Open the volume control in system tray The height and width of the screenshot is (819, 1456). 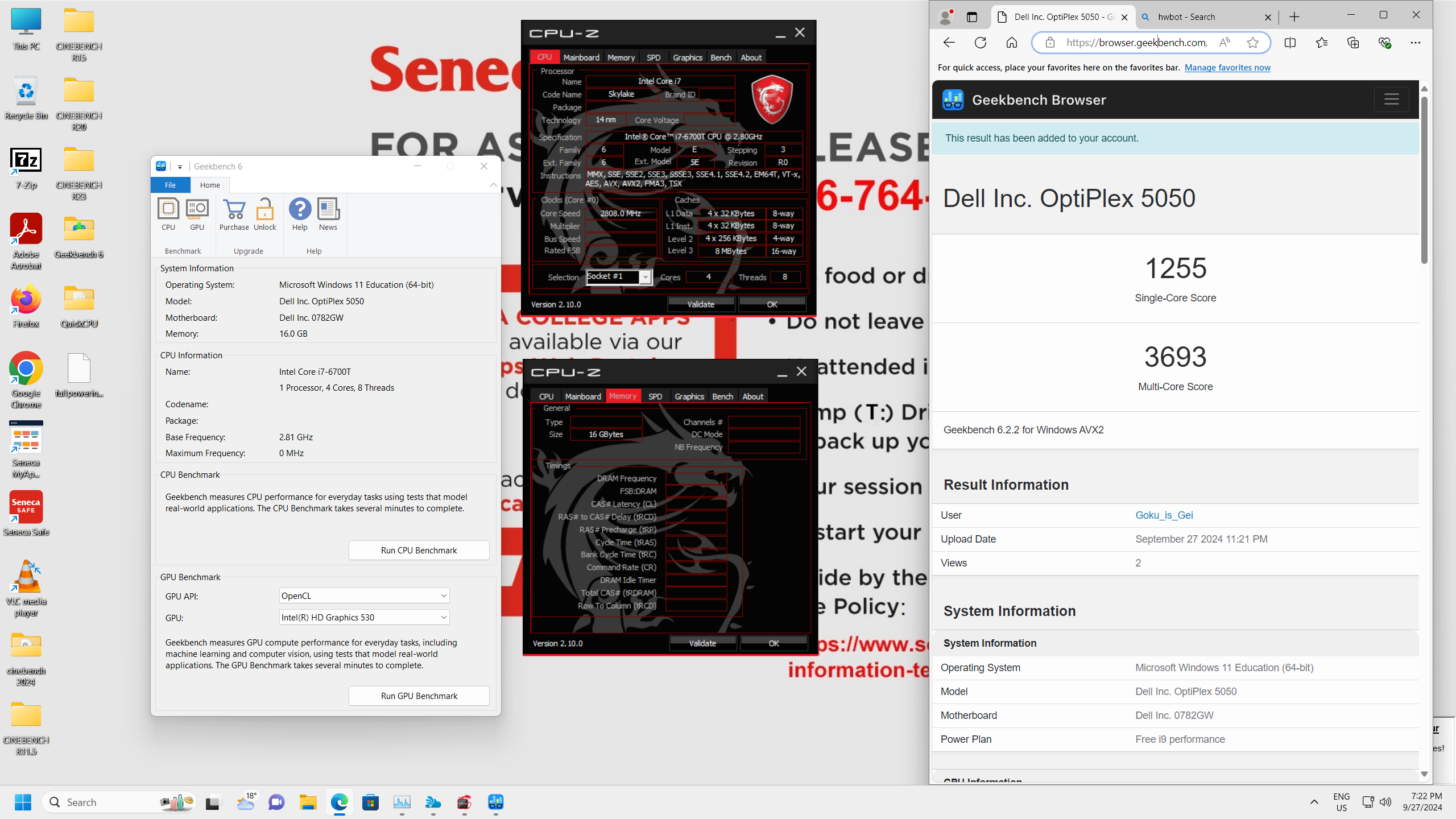[1385, 802]
